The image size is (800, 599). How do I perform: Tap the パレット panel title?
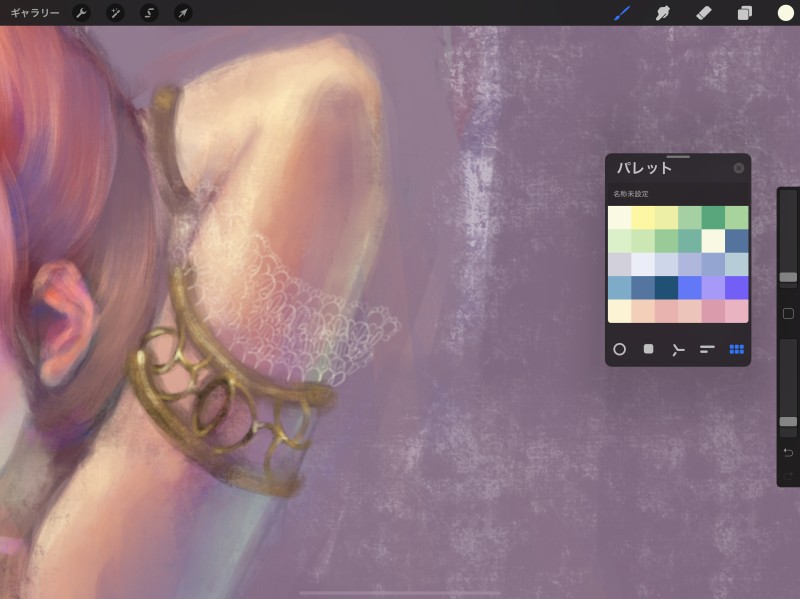tap(644, 168)
